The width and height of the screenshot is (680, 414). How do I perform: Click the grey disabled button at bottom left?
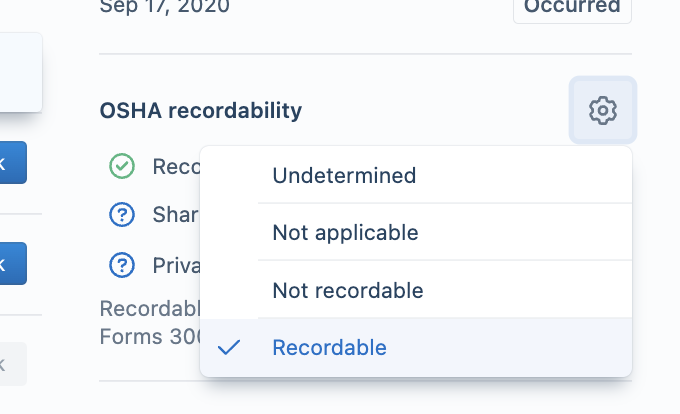click(x=13, y=364)
